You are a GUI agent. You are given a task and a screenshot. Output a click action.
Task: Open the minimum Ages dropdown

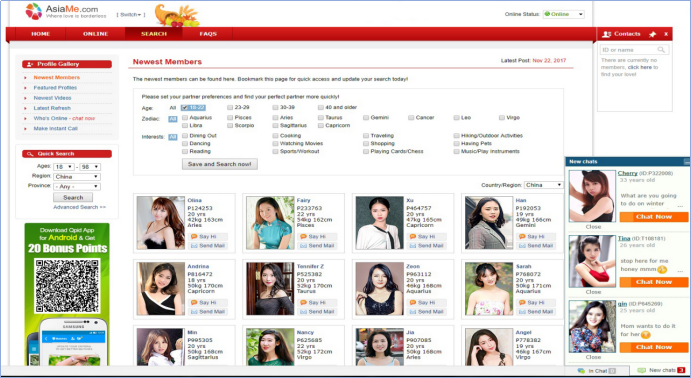pos(63,167)
